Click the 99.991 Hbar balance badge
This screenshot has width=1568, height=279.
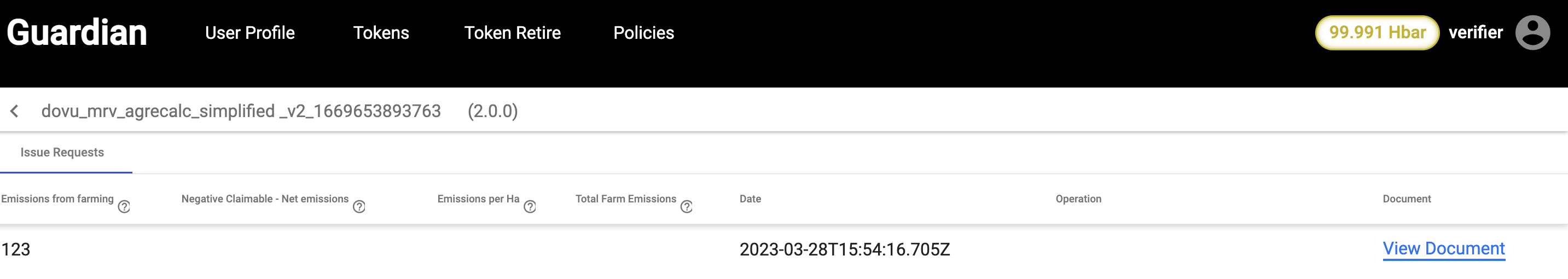coord(1377,32)
